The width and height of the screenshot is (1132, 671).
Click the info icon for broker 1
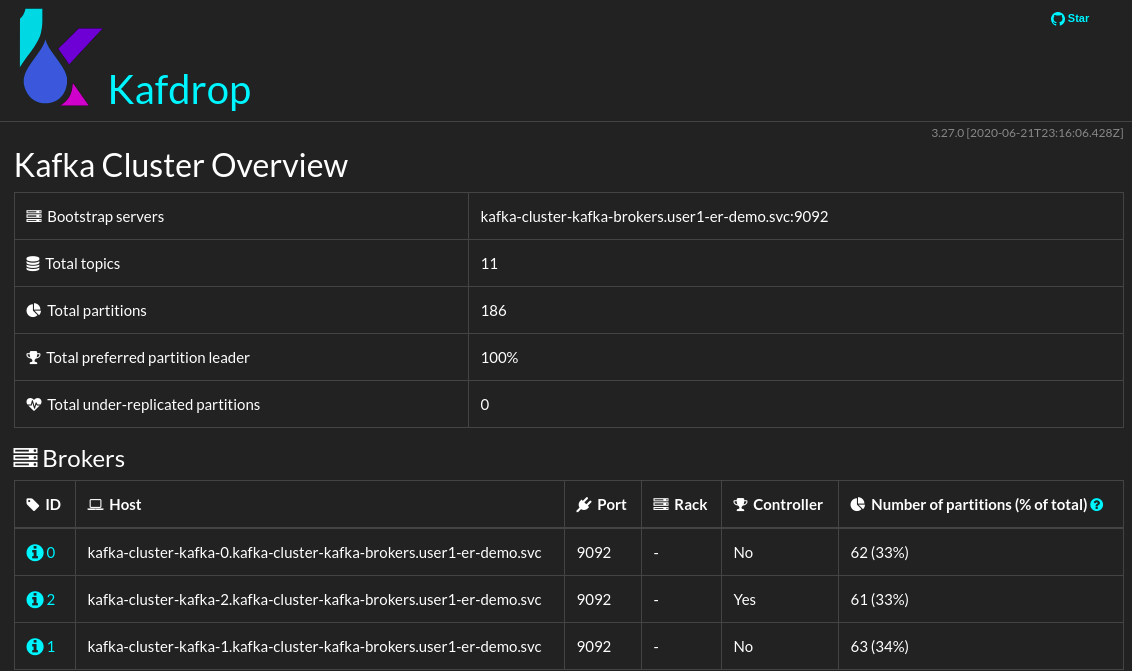pyautogui.click(x=35, y=646)
